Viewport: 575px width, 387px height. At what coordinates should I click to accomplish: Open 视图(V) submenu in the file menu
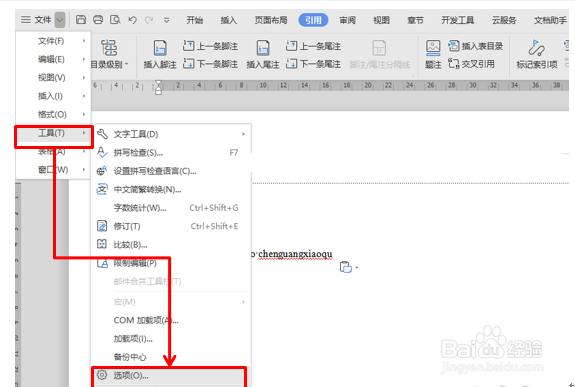[53, 77]
